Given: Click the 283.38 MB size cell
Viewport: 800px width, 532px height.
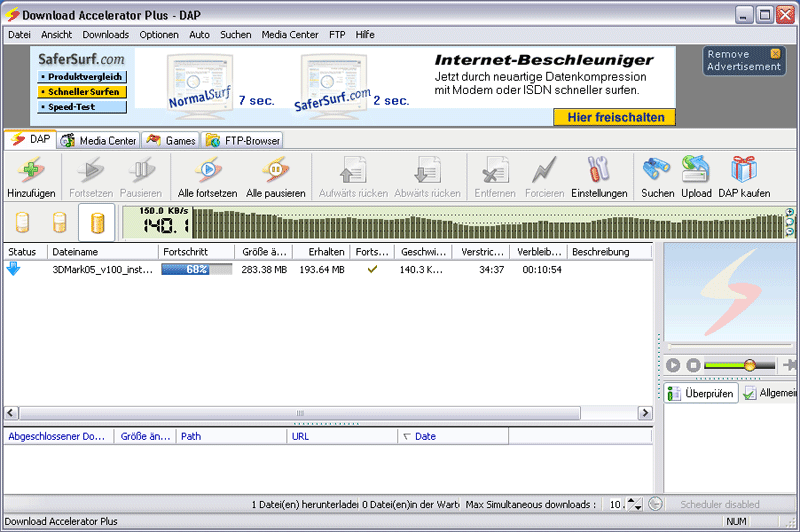Looking at the screenshot, I should 264,269.
